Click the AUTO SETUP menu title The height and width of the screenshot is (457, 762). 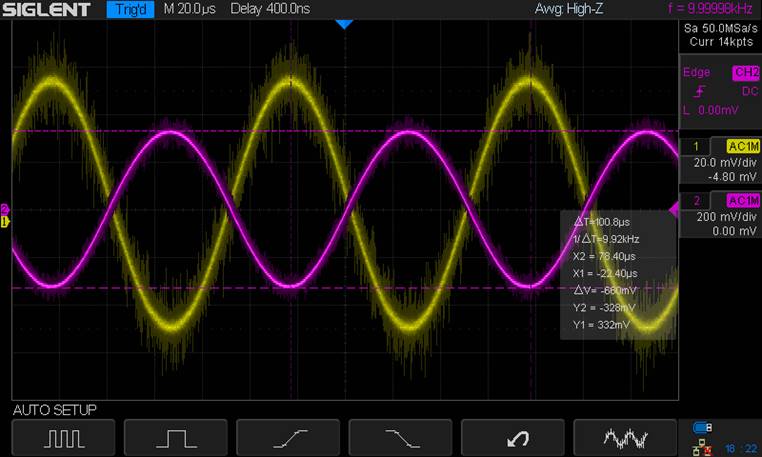(55, 410)
